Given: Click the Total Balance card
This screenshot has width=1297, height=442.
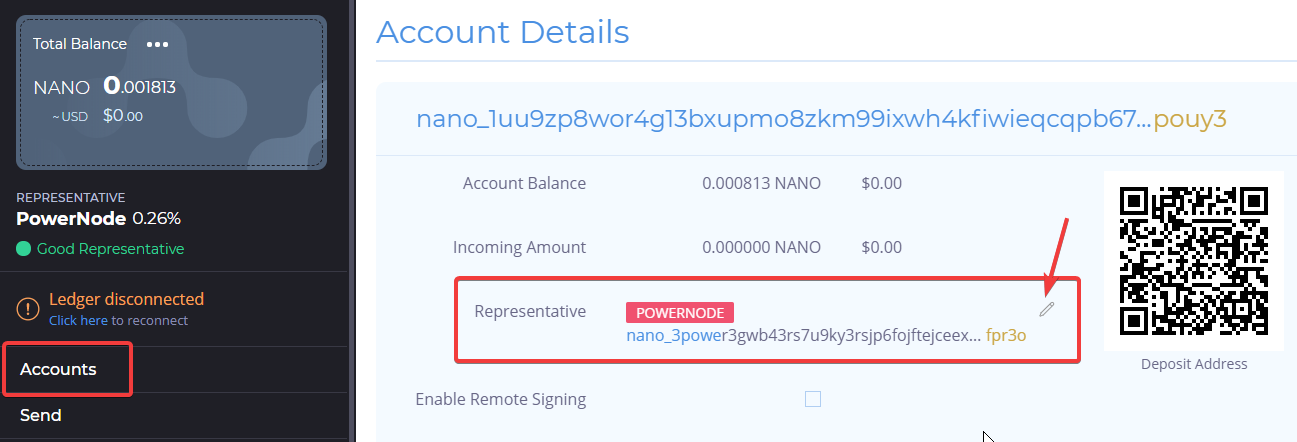Looking at the screenshot, I should click(171, 91).
